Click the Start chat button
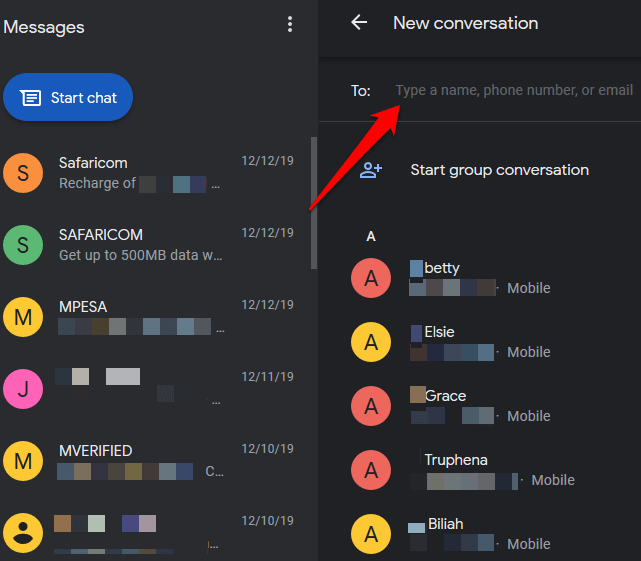Viewport: 641px width, 561px height. (68, 97)
